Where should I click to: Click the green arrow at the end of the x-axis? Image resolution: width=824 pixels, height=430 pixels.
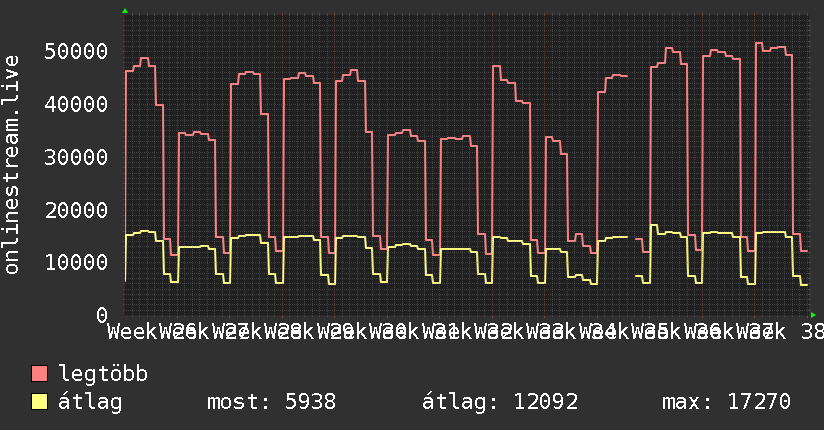813,315
